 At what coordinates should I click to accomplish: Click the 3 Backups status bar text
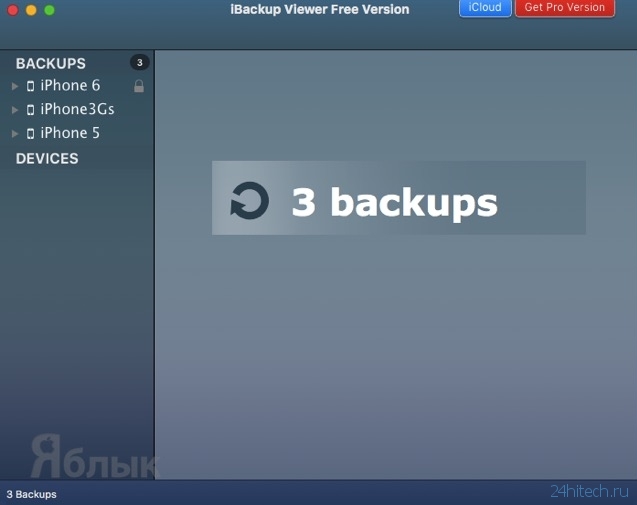click(32, 494)
